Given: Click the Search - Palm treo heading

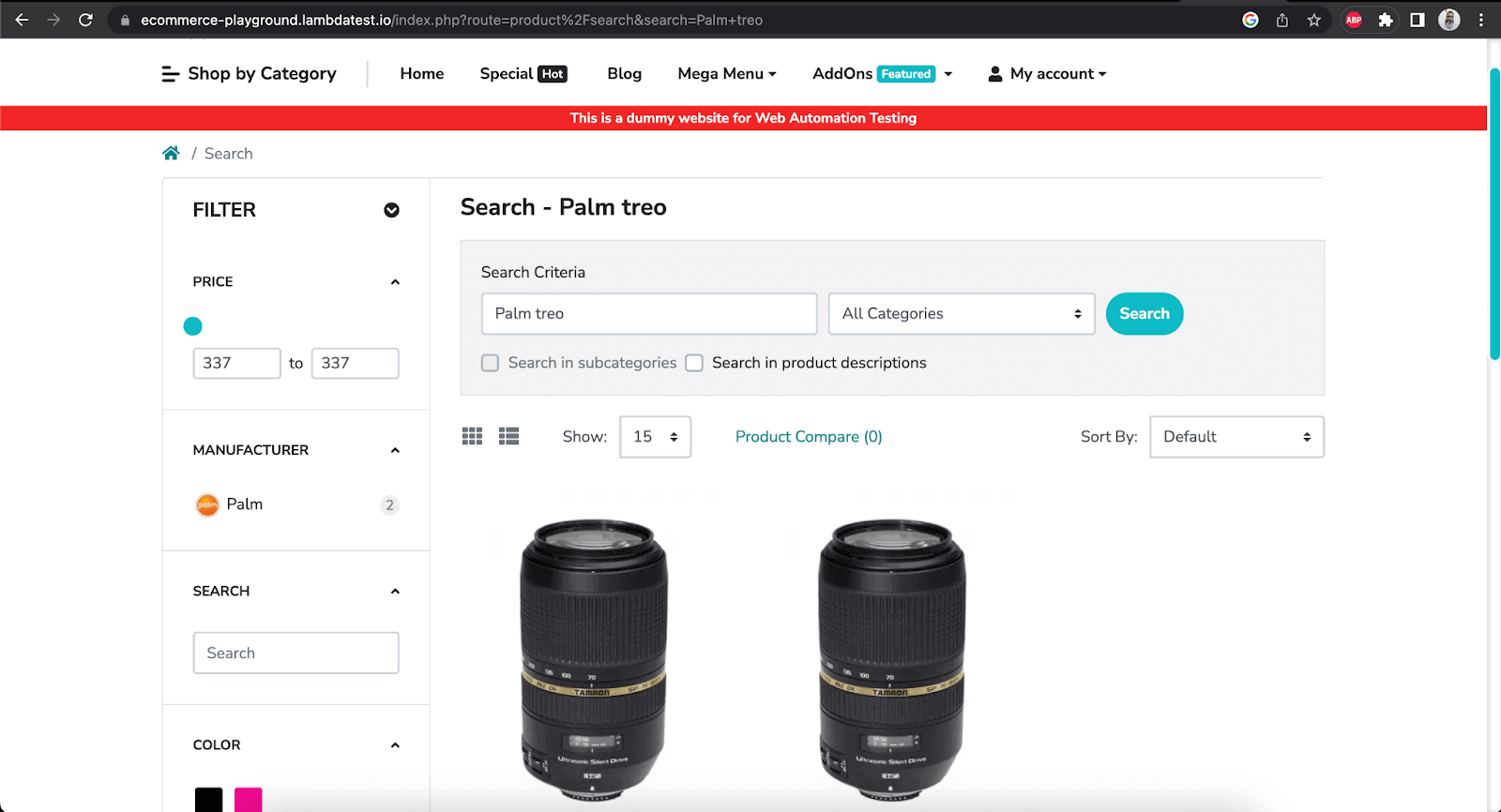Looking at the screenshot, I should [564, 207].
